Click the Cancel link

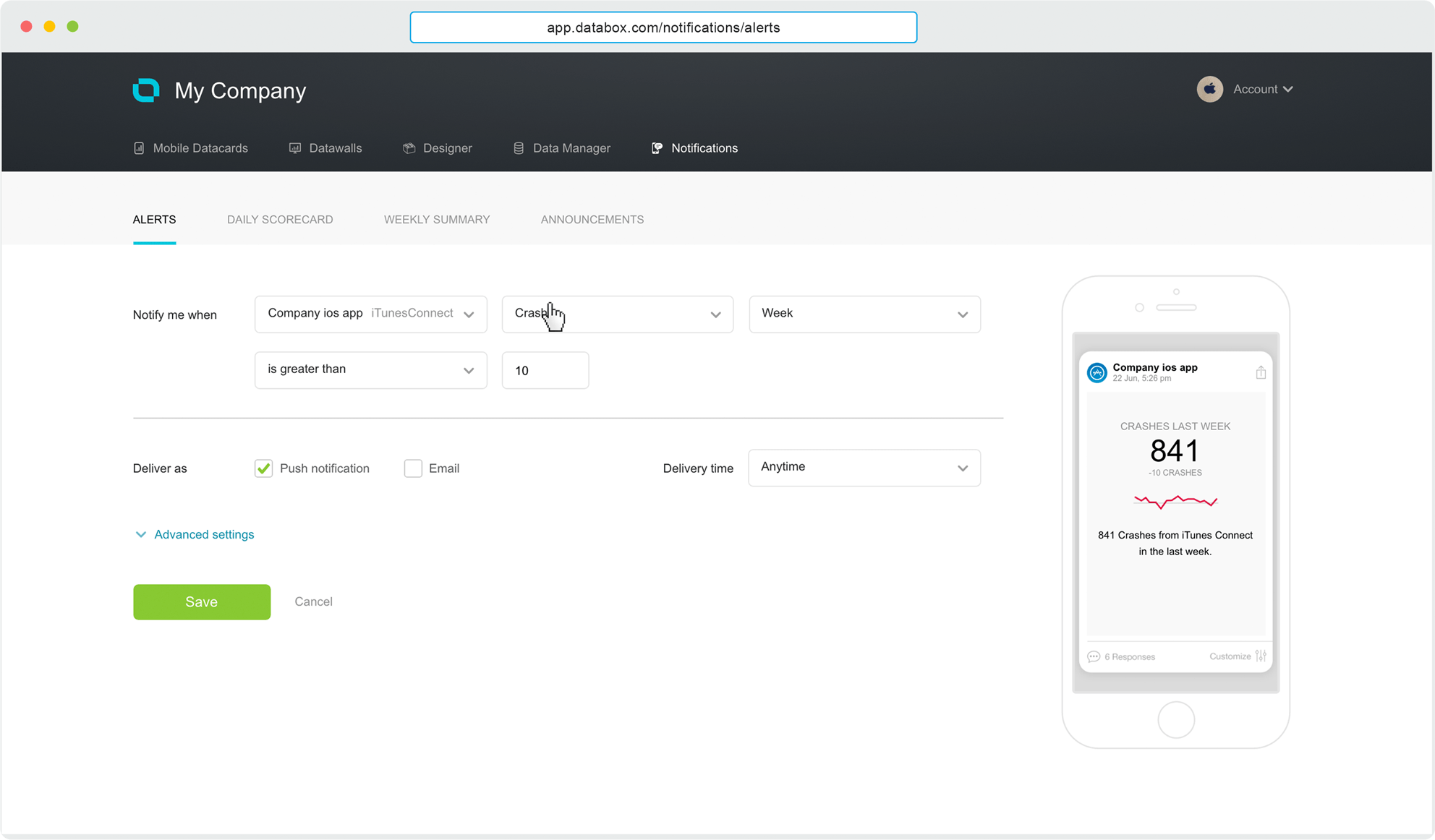coord(313,601)
